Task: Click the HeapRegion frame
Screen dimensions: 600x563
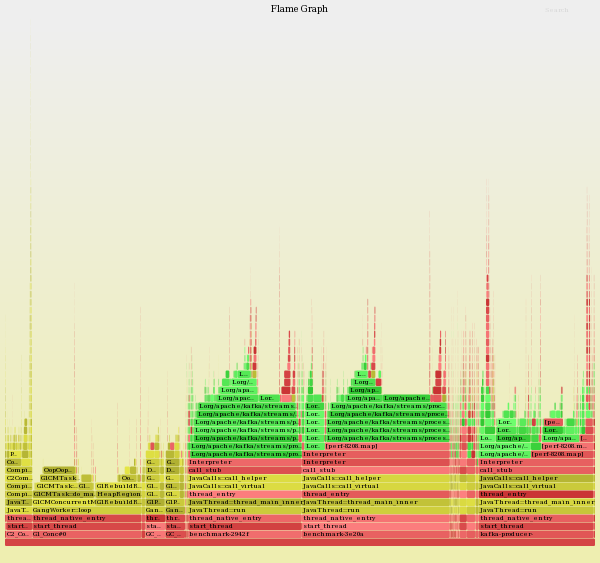Action: point(118,494)
